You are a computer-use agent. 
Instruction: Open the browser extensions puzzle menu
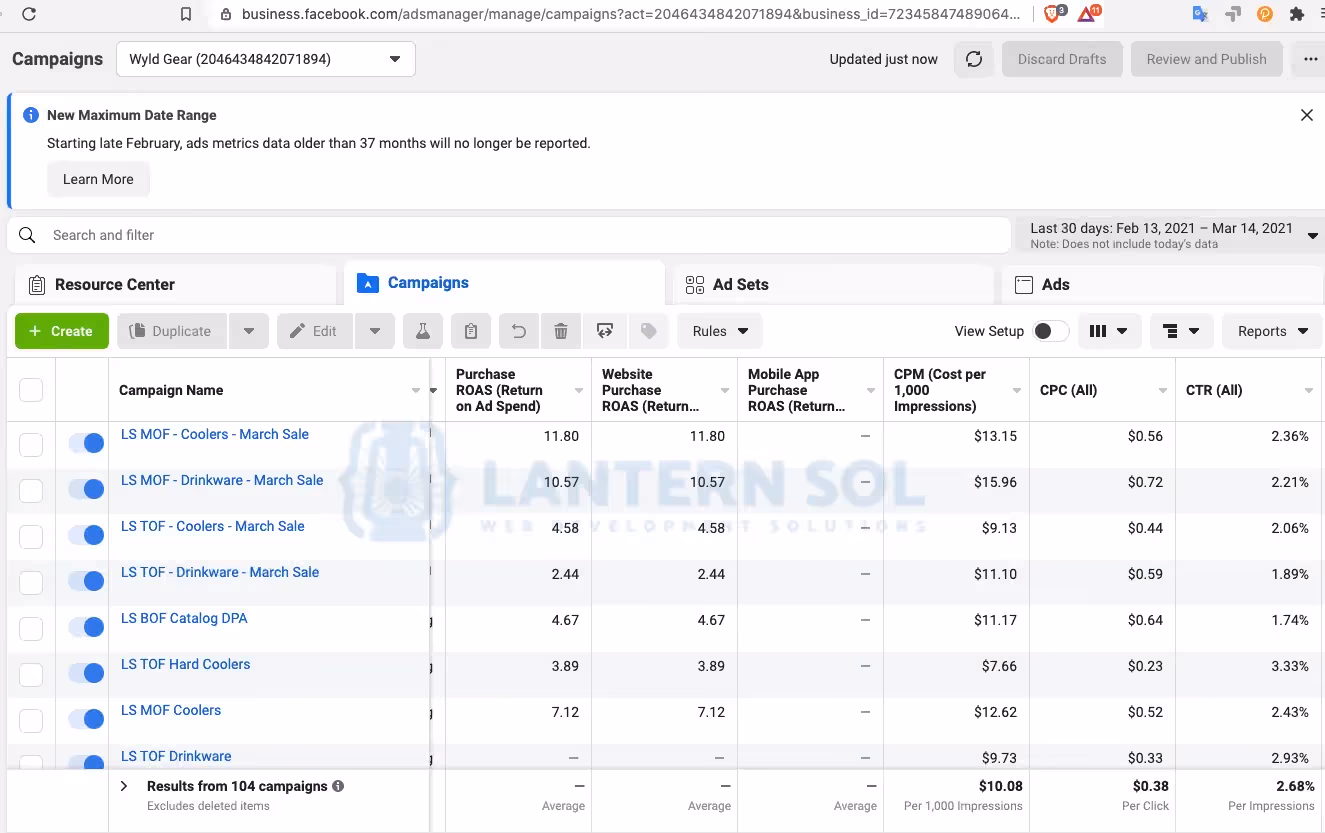point(1297,14)
